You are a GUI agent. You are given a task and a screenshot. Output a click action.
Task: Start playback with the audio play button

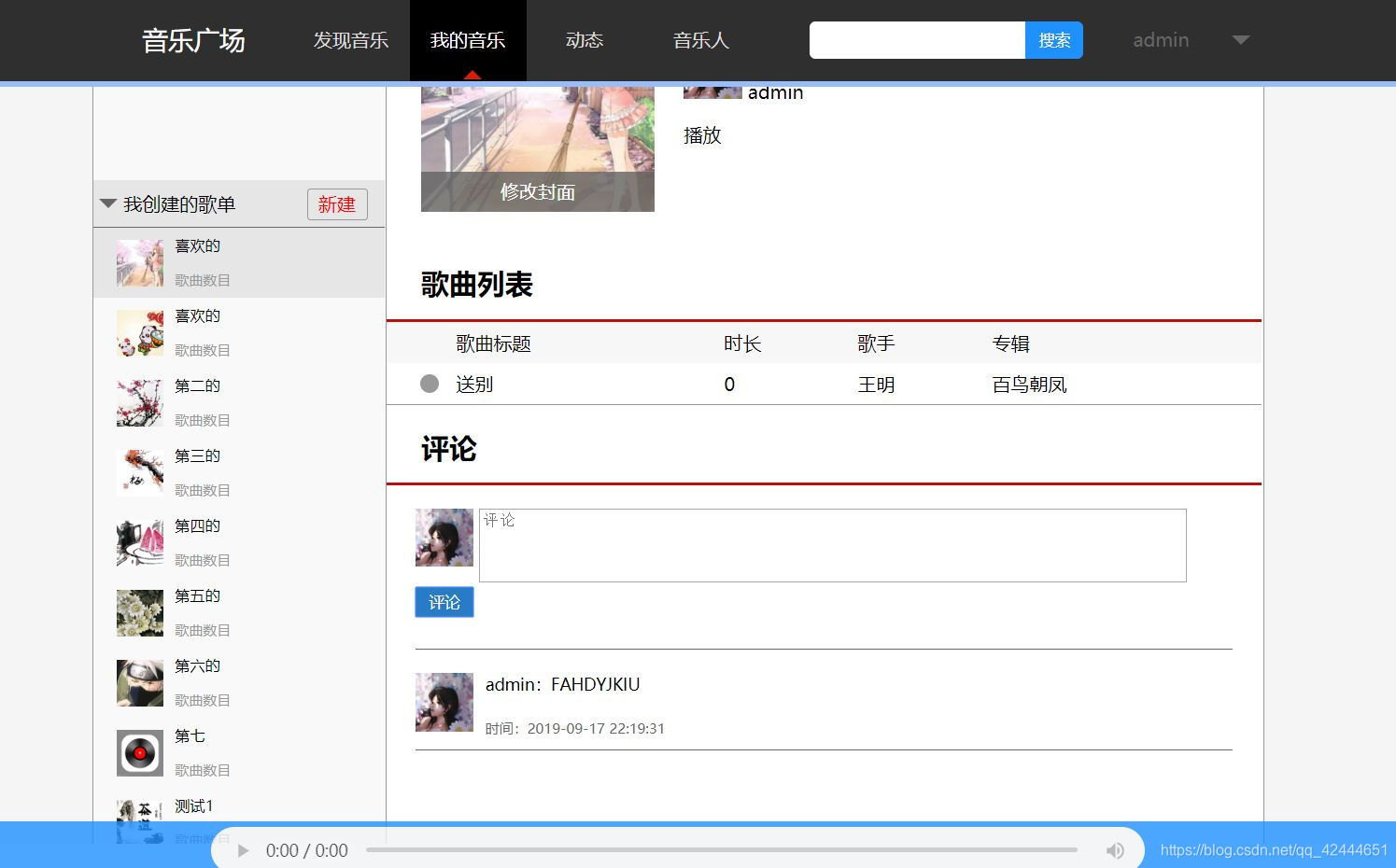point(243,850)
